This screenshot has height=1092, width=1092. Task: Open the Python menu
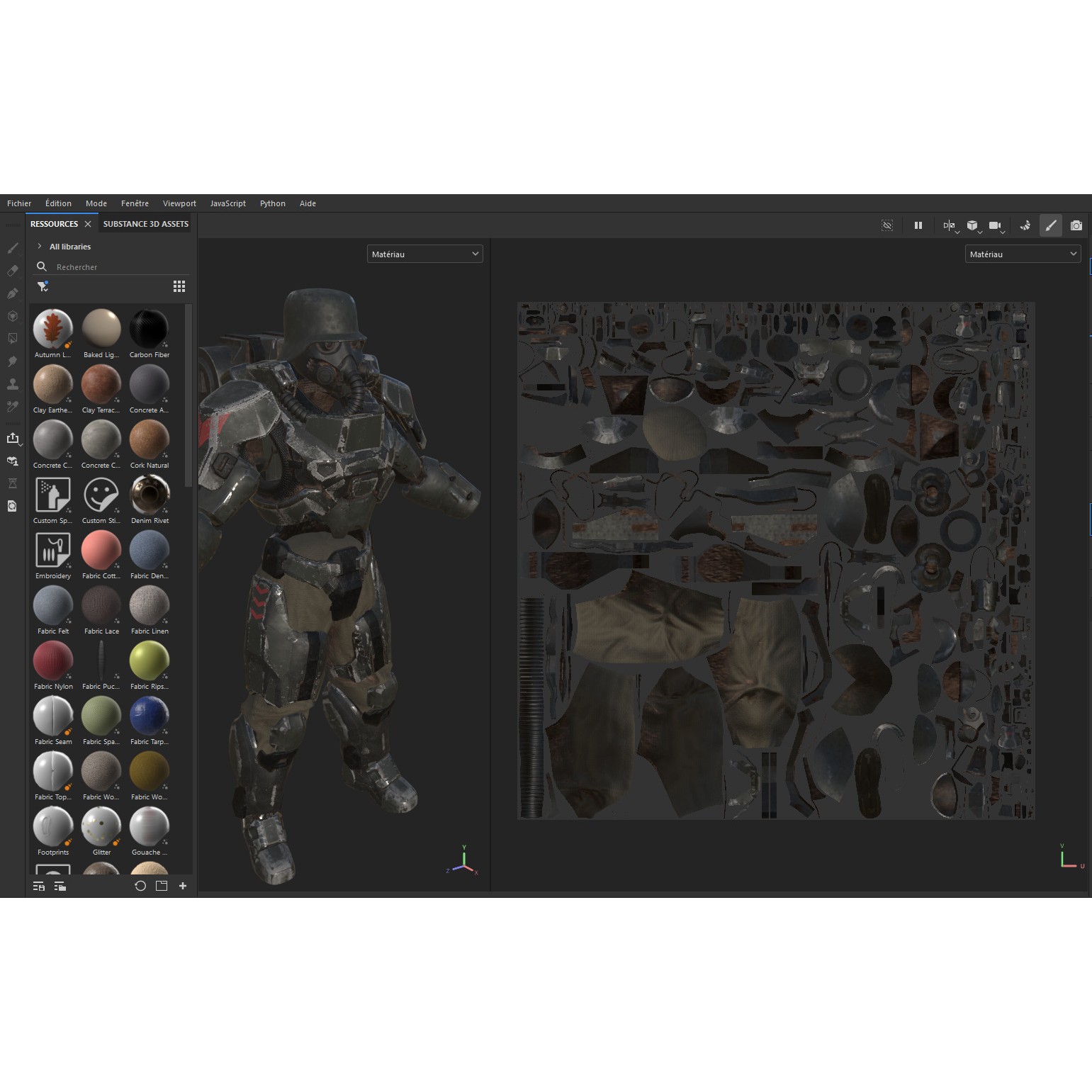click(x=273, y=203)
